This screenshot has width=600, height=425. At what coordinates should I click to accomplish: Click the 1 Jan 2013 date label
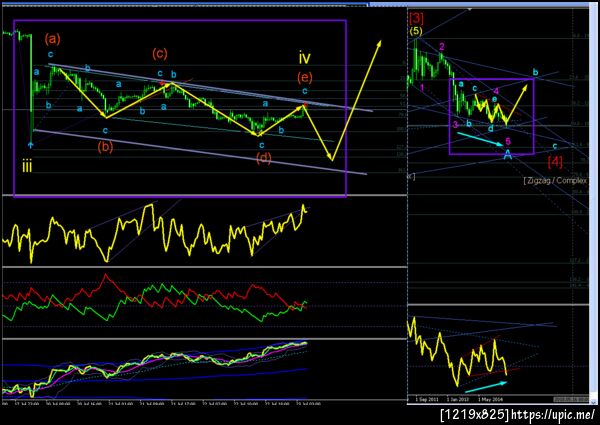coord(458,399)
